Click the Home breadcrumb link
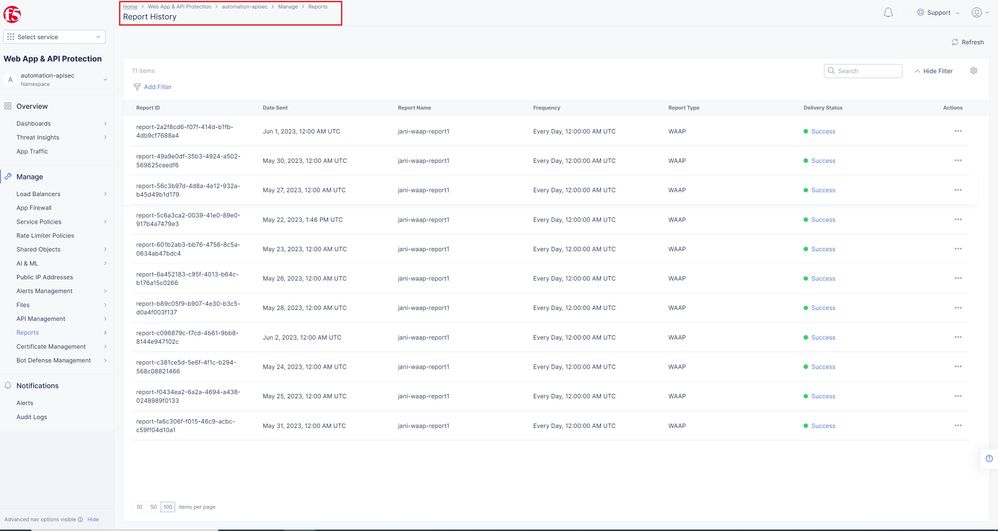998x531 pixels. [130, 7]
